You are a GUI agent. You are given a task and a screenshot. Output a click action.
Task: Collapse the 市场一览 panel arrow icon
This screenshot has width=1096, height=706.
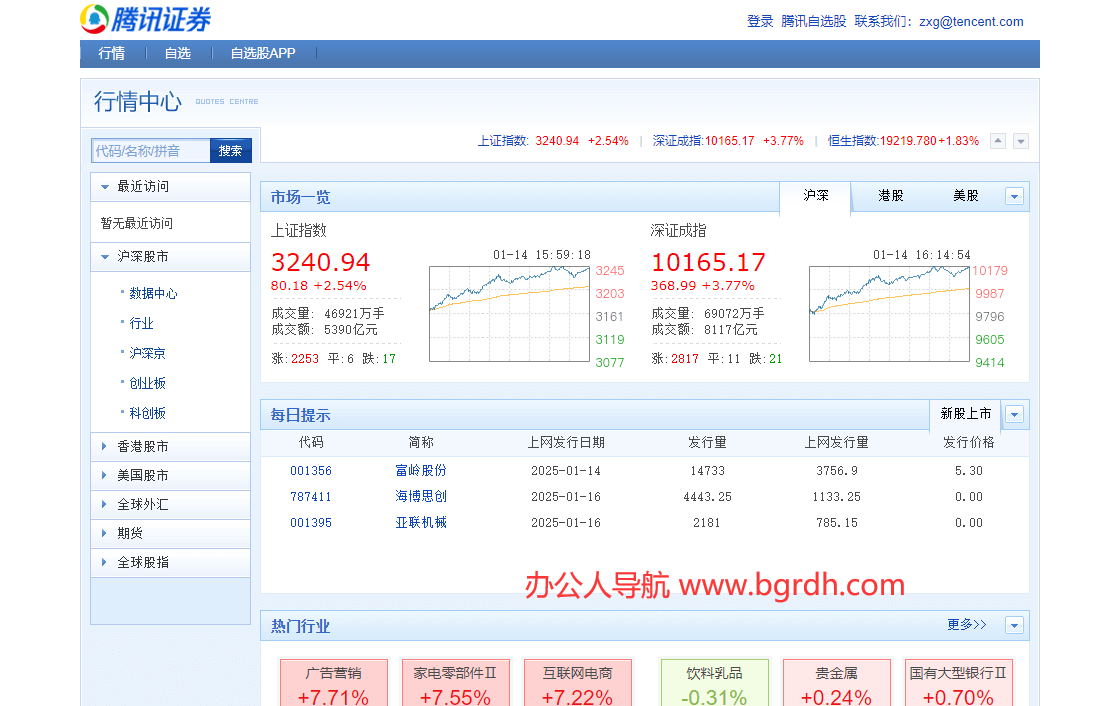point(1014,197)
